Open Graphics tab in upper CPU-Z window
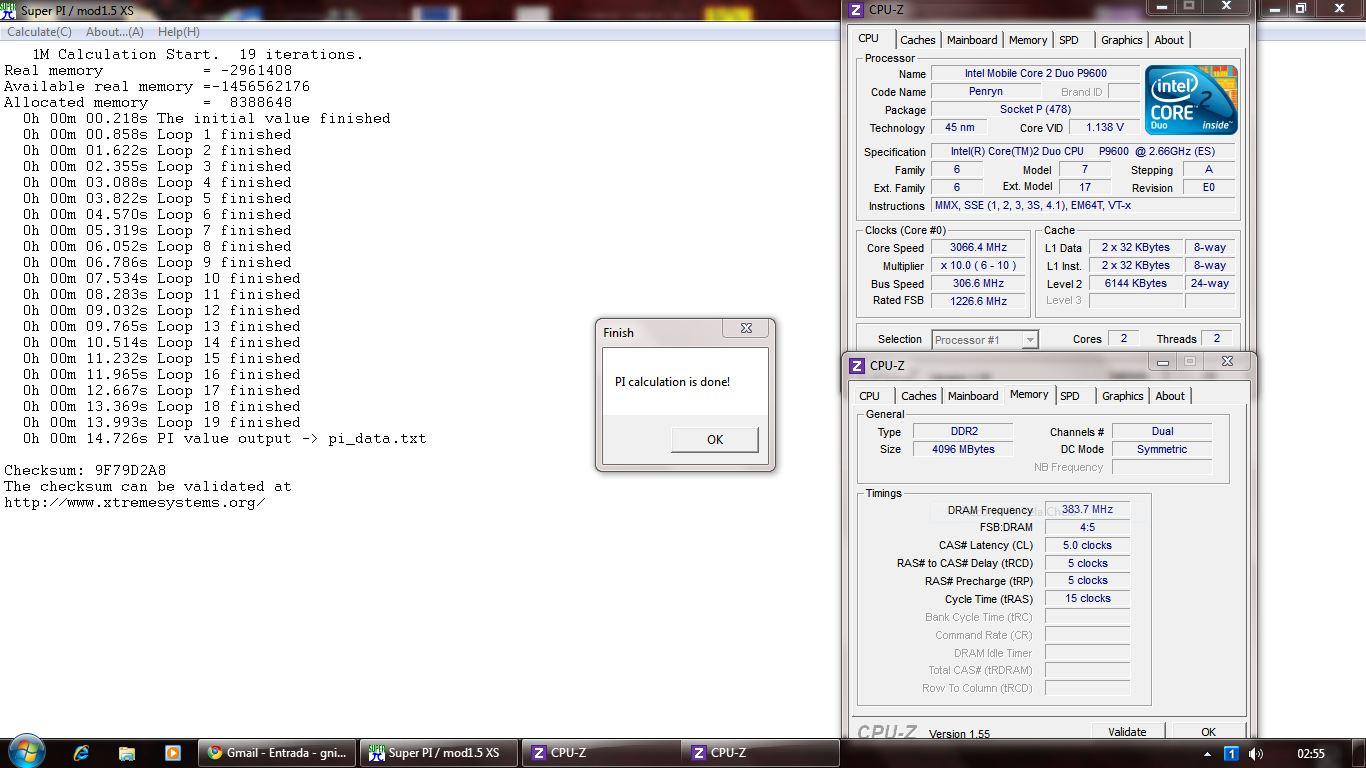The image size is (1366, 768). click(1121, 40)
